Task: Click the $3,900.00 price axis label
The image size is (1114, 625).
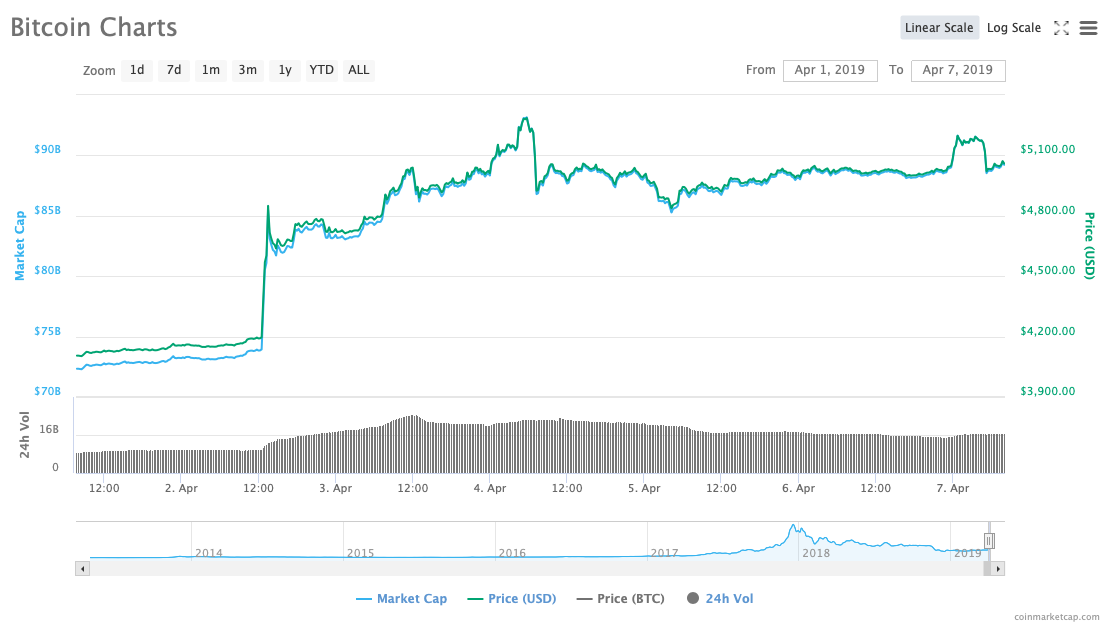Action: pyautogui.click(x=1047, y=391)
